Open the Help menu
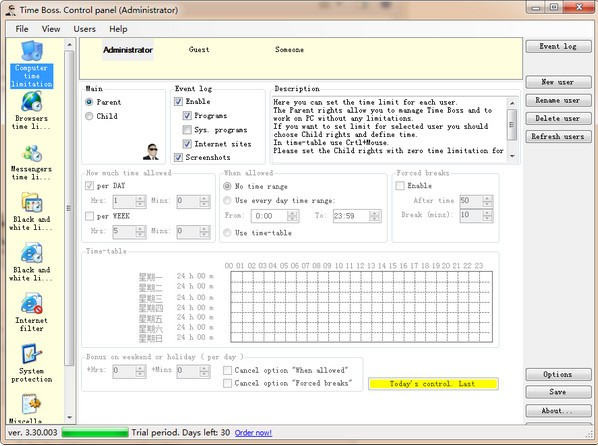This screenshot has height=446, width=598. point(118,29)
